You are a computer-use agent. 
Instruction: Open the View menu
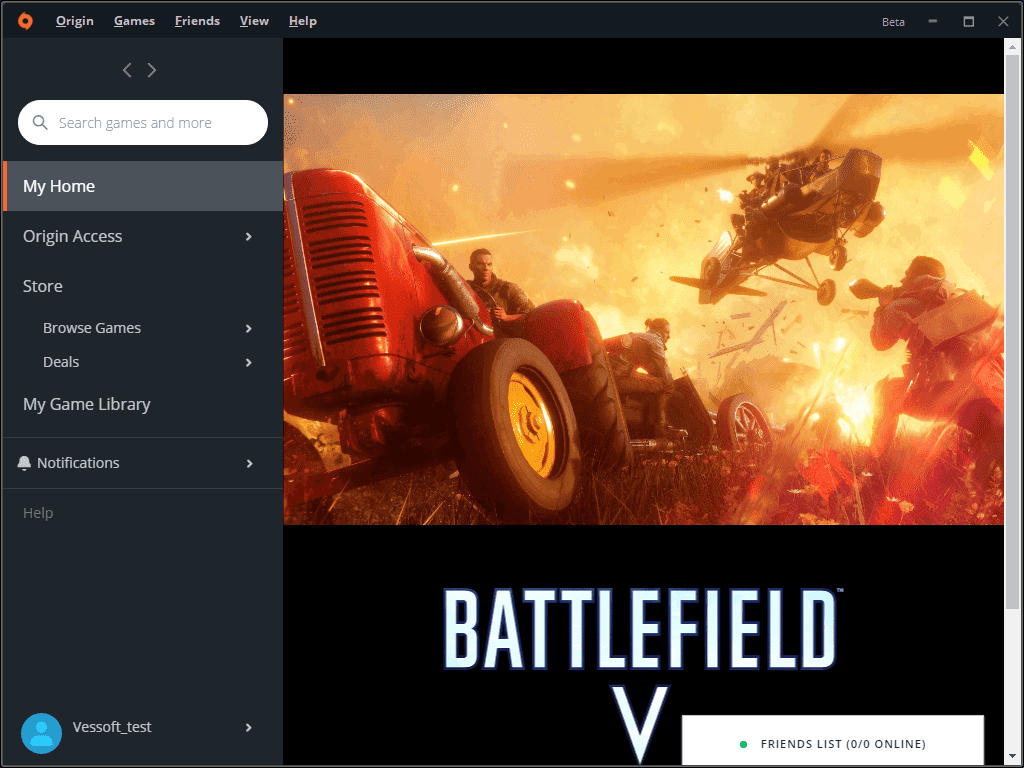[x=254, y=21]
